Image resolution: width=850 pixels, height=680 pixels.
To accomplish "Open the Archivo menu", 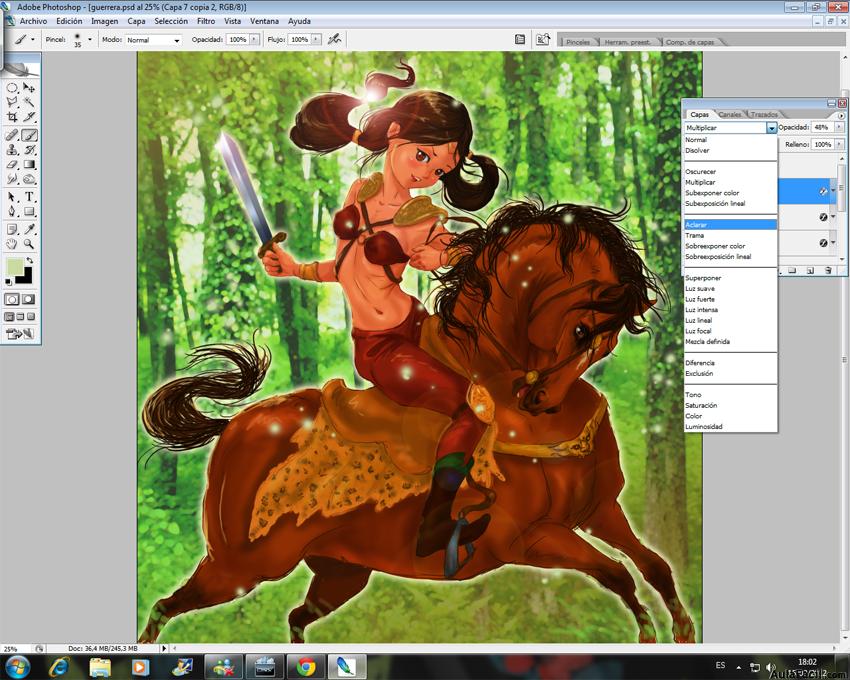I will [x=34, y=21].
